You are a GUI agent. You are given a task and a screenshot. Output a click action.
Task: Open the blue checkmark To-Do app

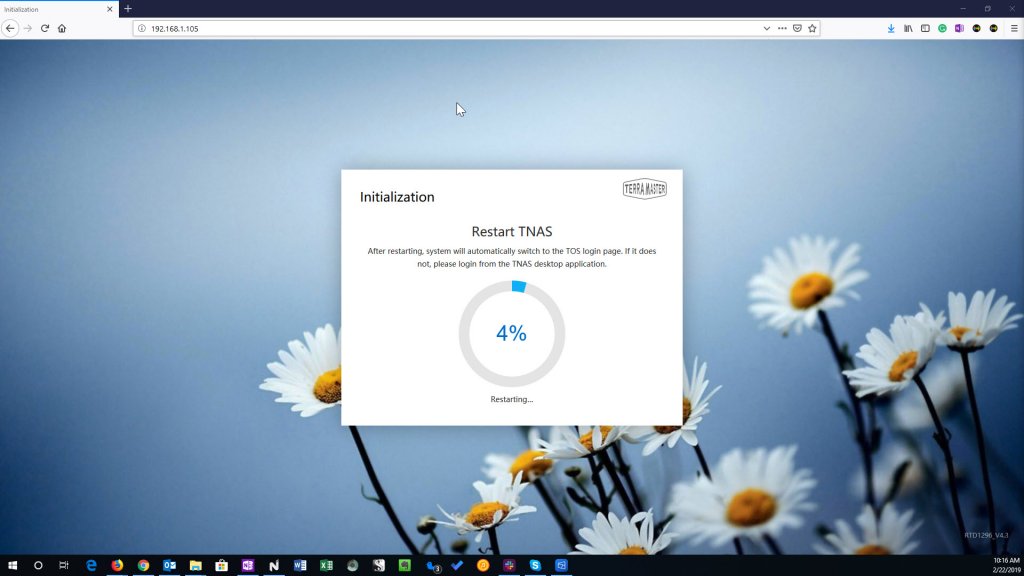pyautogui.click(x=457, y=566)
